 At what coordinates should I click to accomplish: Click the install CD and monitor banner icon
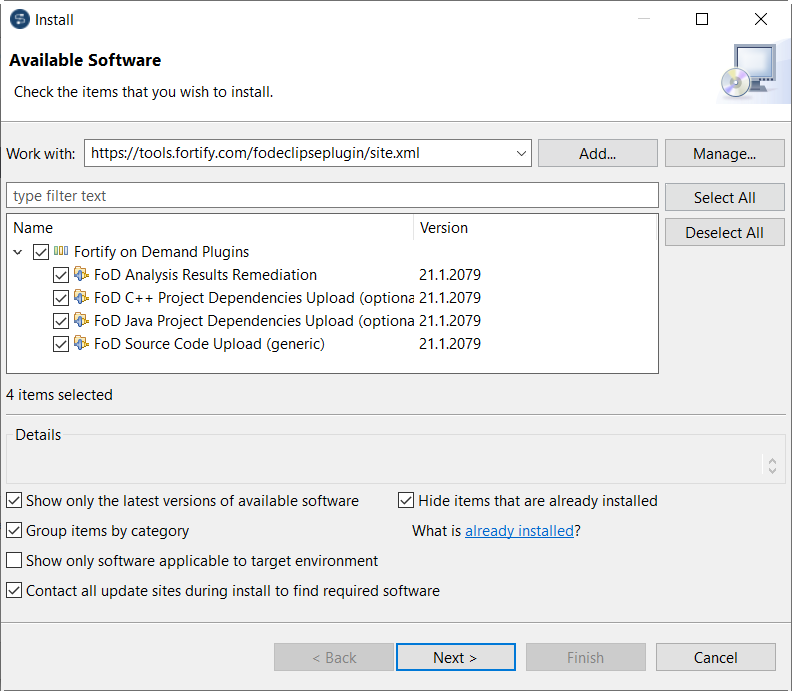click(x=747, y=72)
